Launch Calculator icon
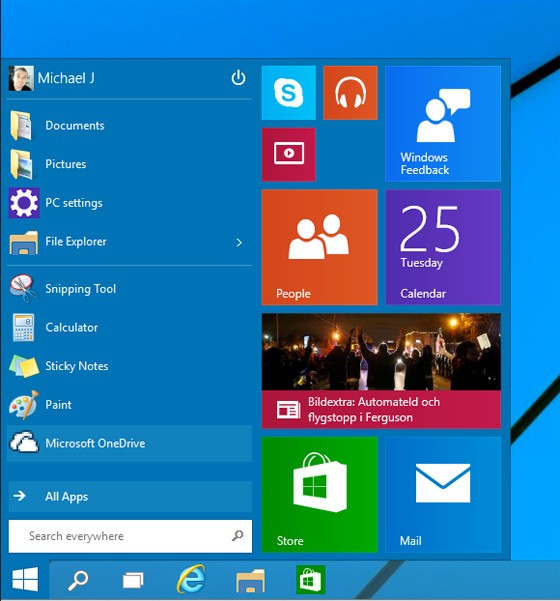Viewport: 560px width, 601px height. [x=23, y=327]
